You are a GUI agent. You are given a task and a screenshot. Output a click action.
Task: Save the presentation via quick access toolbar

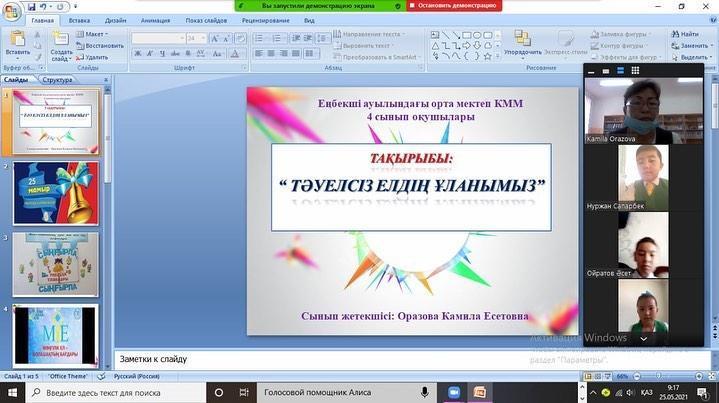(x=33, y=5)
